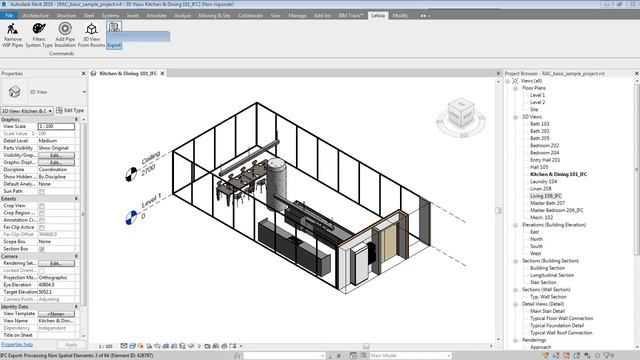The width and height of the screenshot is (640, 360).
Task: Click the Level 1 level marker symbol
Action: (131, 217)
